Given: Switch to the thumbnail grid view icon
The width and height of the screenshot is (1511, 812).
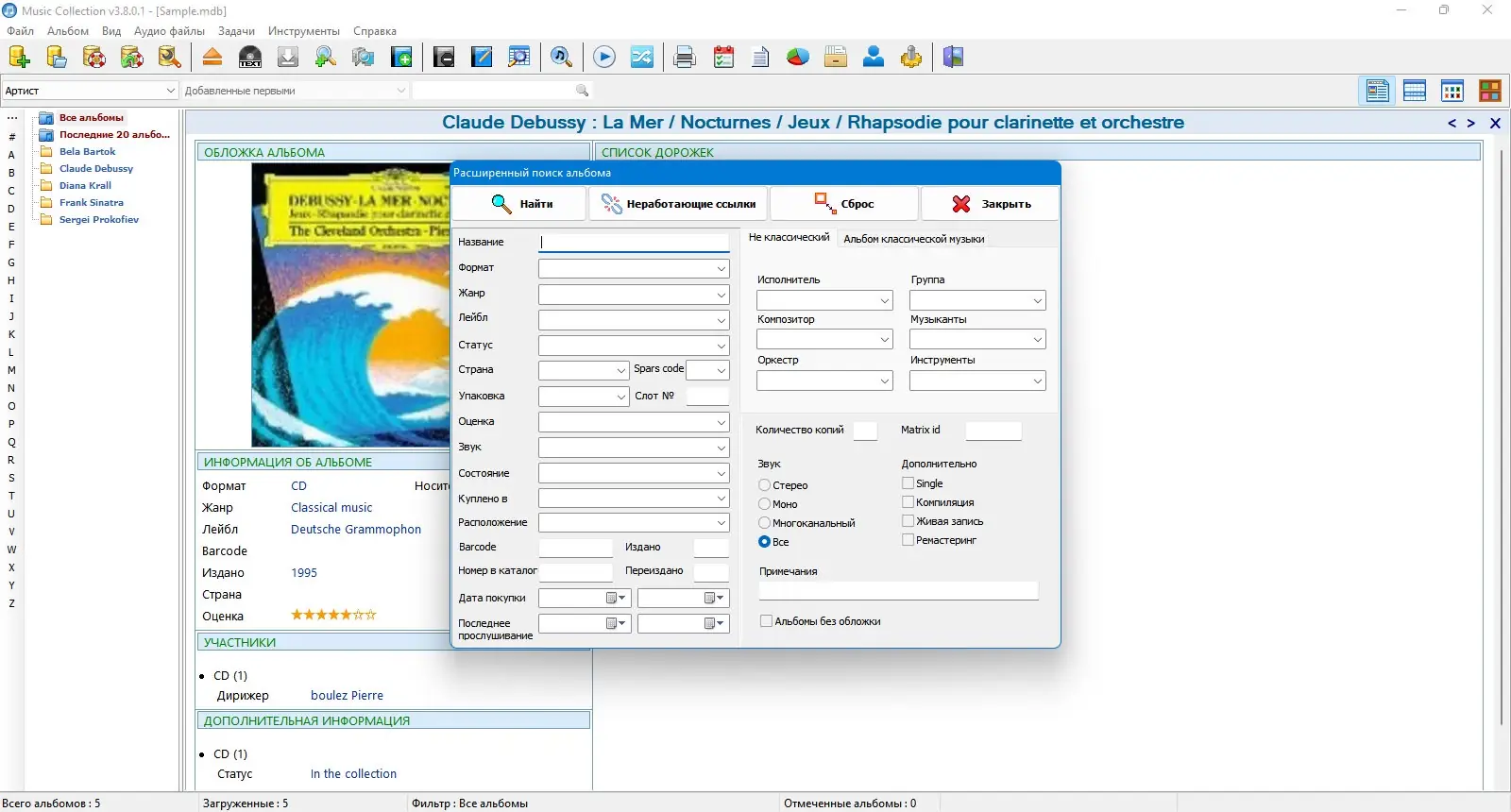Looking at the screenshot, I should 1452,91.
